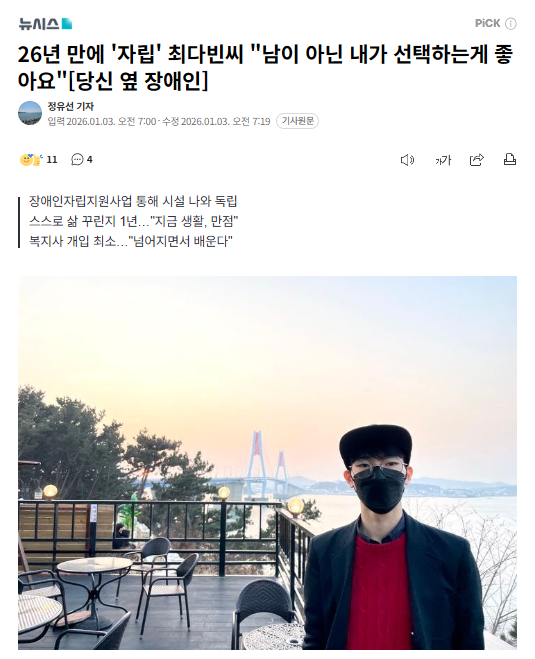Screen dimensions: 535x659
Task: Open the 정유선 기자 reporter page
Action: tap(70, 106)
